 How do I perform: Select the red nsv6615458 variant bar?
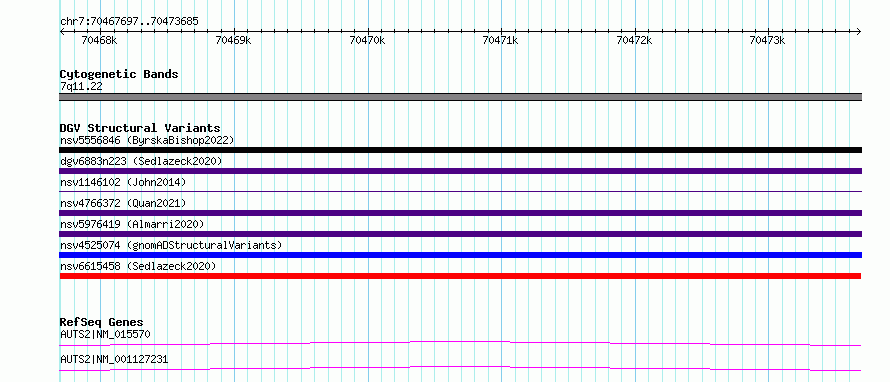point(460,276)
